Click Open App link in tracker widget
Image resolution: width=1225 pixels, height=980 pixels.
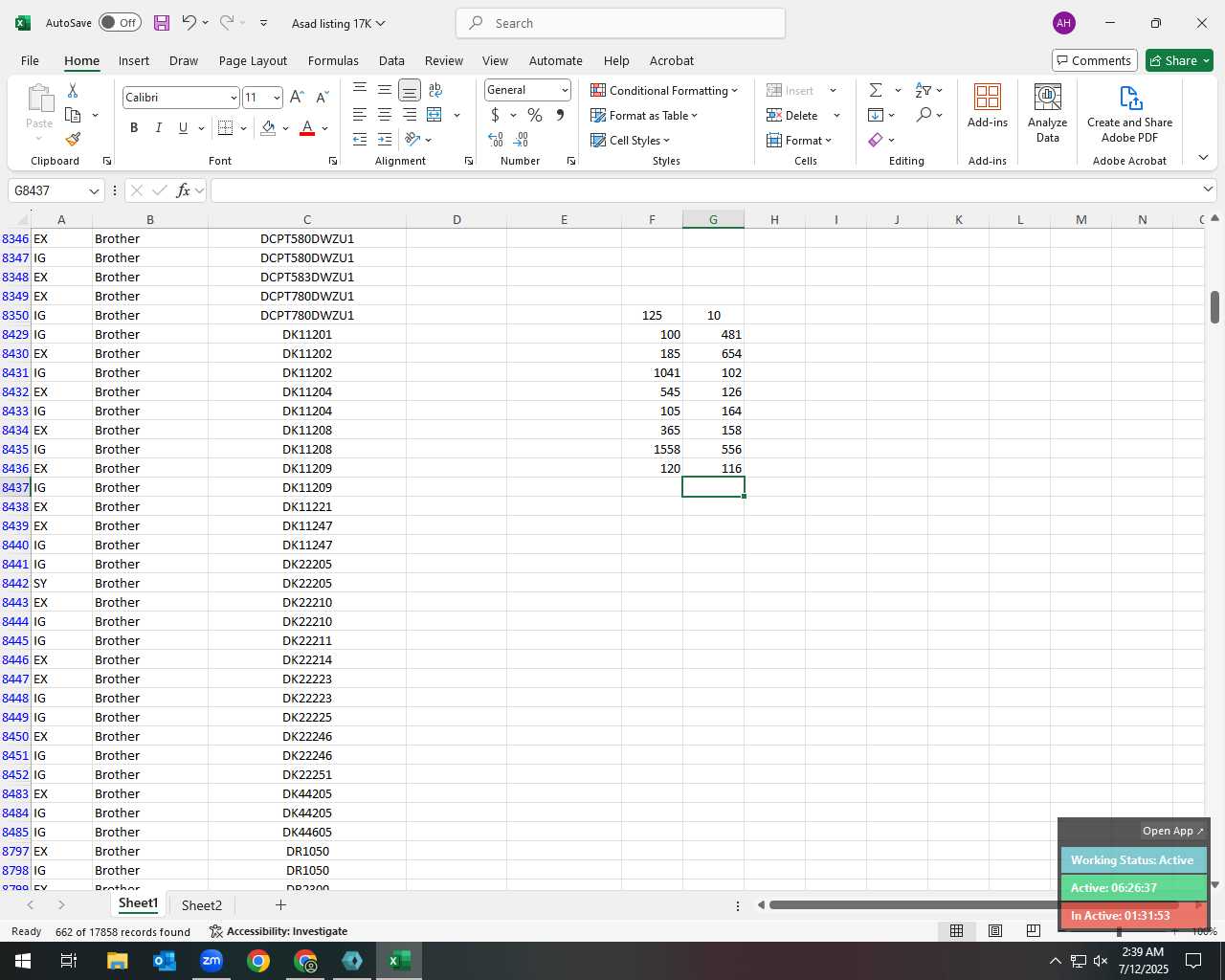1172,831
